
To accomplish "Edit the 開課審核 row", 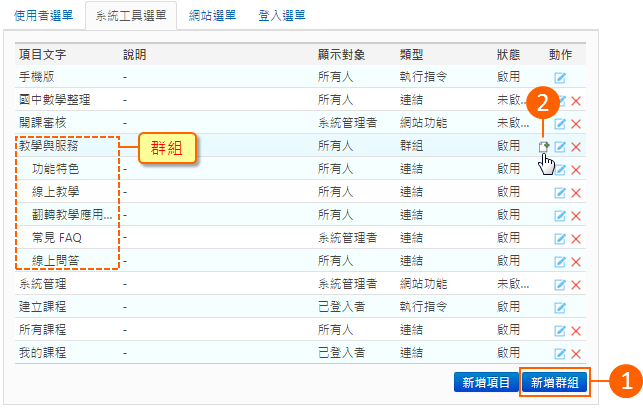I will coord(561,124).
